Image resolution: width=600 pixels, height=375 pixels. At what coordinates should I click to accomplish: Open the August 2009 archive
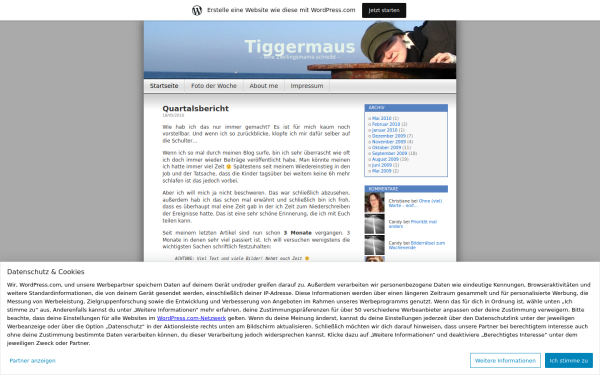tap(385, 159)
